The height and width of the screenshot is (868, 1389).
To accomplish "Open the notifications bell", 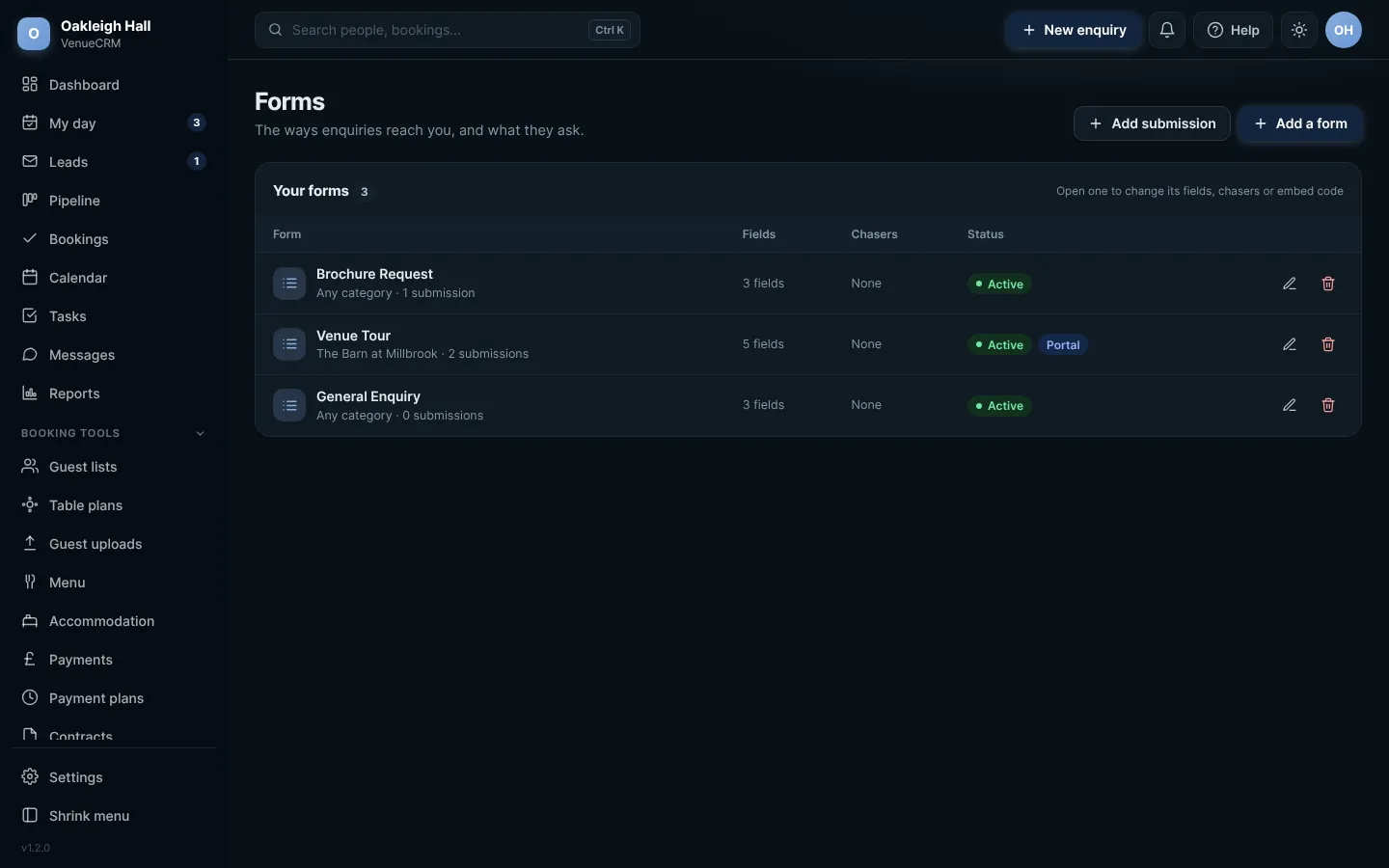I will [1167, 30].
